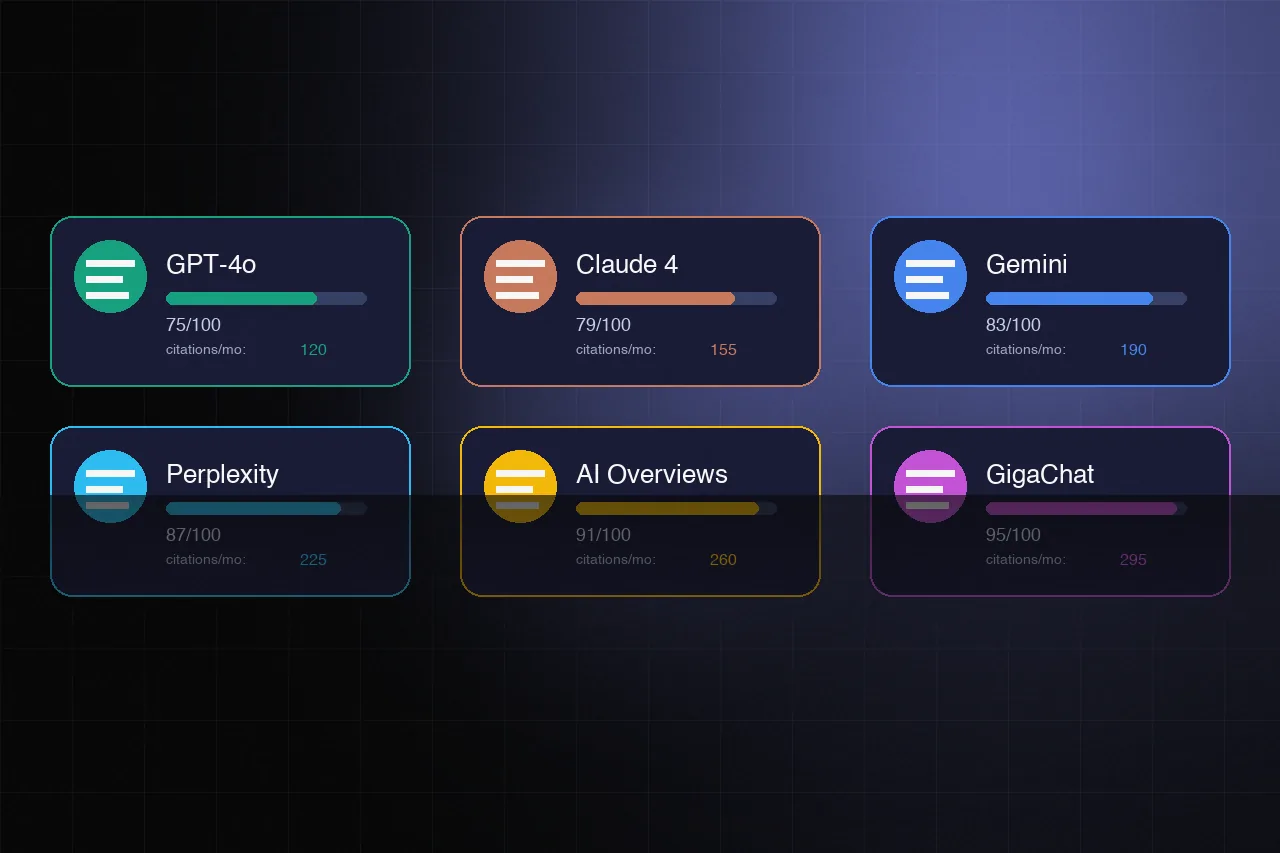Click citations/mo label in GigaChat card
The height and width of the screenshot is (853, 1280).
[x=1026, y=560]
